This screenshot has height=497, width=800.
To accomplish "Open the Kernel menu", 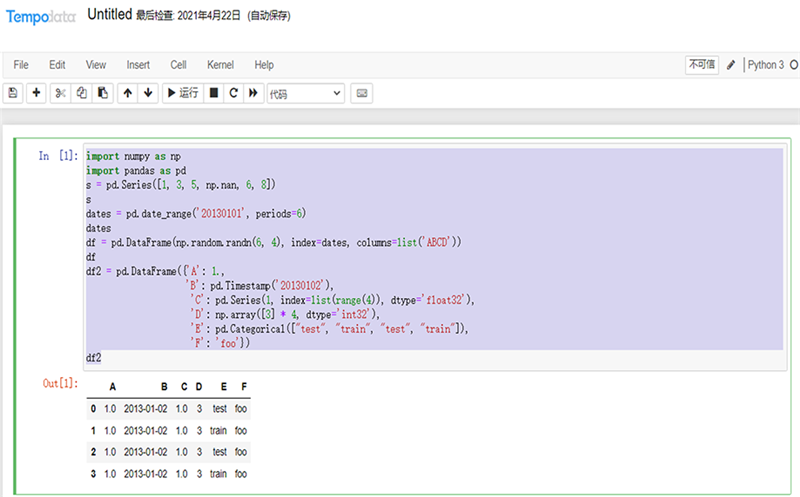I will (220, 65).
